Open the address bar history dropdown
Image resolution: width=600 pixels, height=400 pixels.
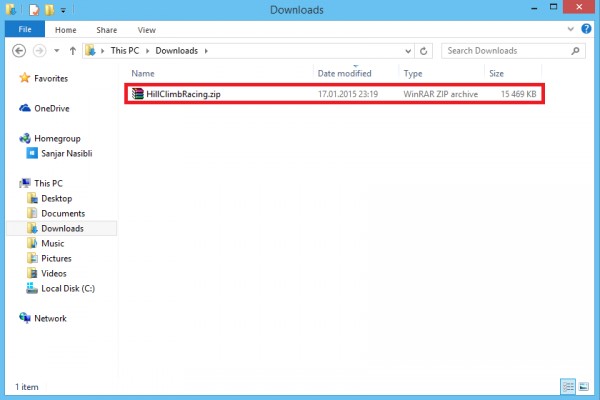click(x=408, y=51)
